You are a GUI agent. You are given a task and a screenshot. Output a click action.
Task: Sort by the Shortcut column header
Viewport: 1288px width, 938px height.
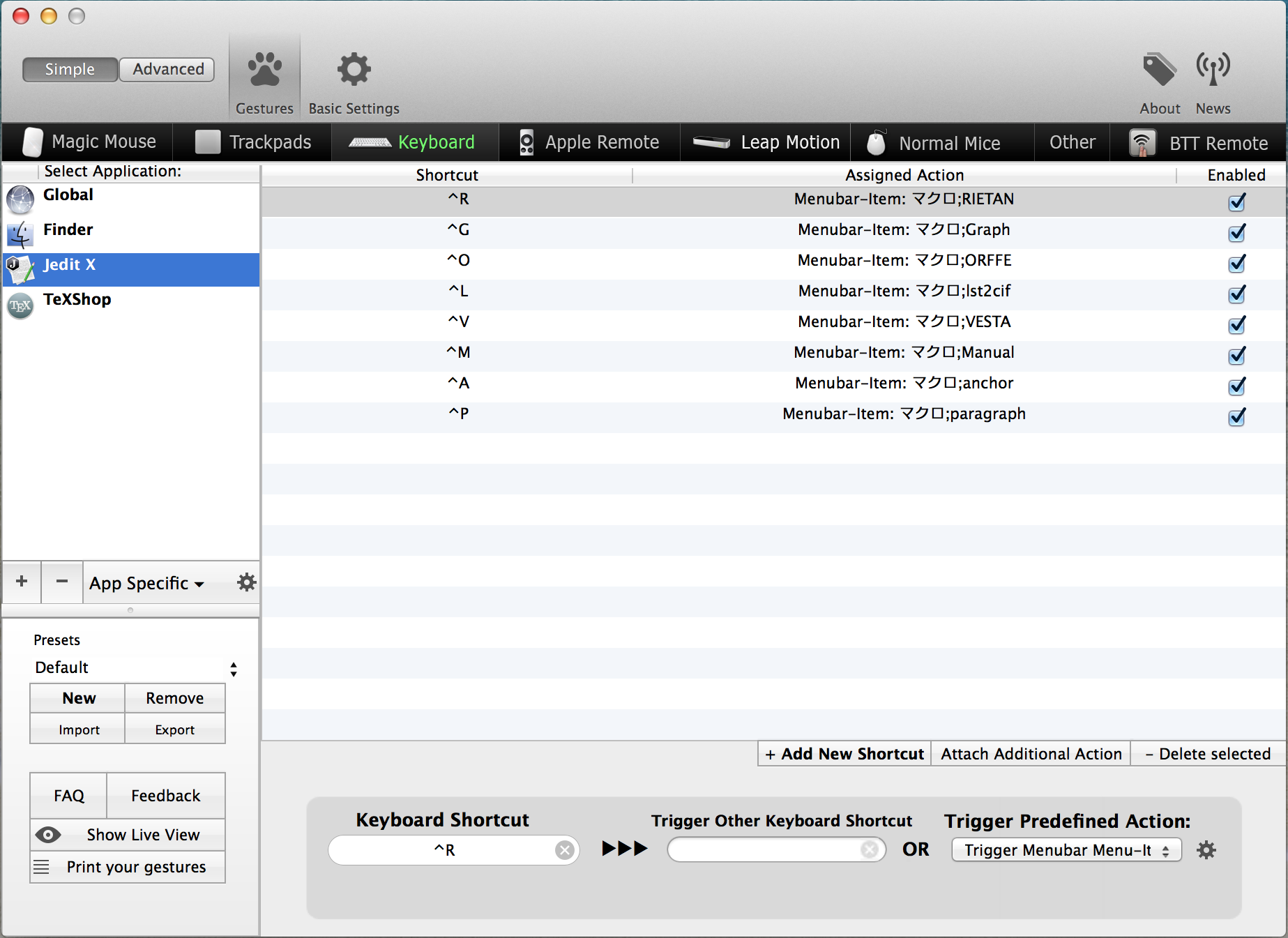coord(447,175)
